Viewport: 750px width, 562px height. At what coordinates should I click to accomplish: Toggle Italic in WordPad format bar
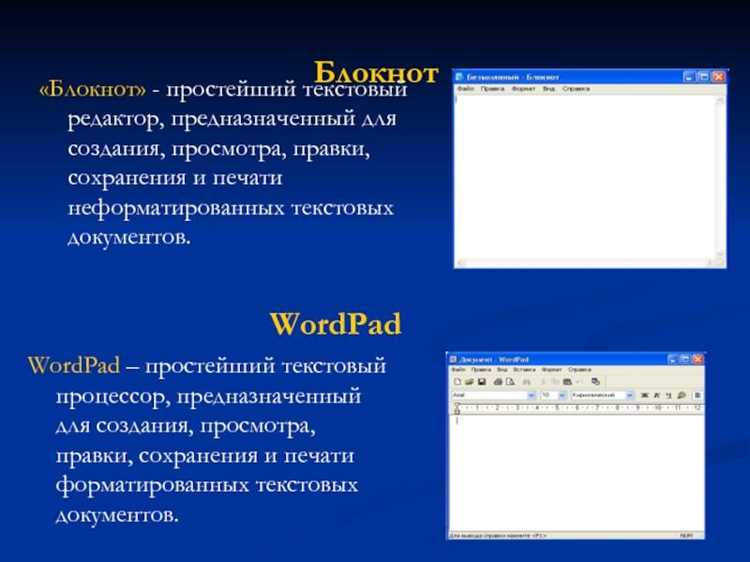click(657, 396)
